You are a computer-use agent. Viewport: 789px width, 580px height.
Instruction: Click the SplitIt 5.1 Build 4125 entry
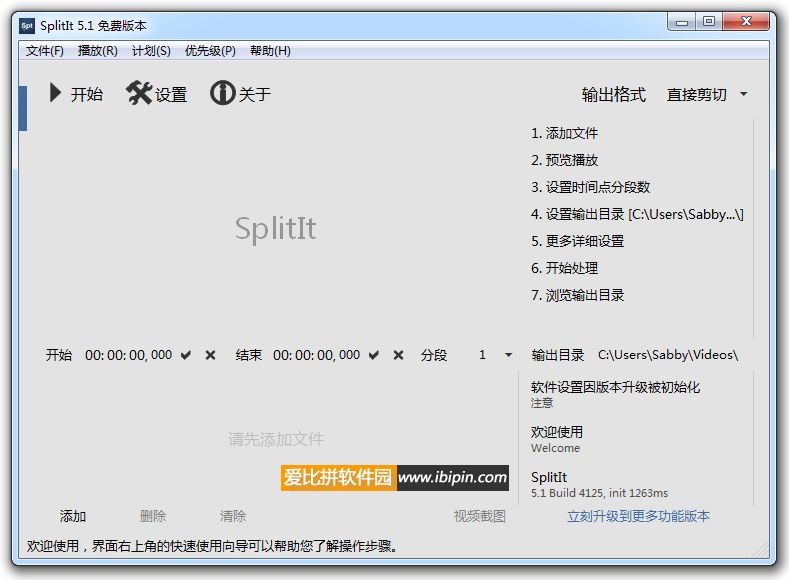[x=599, y=484]
